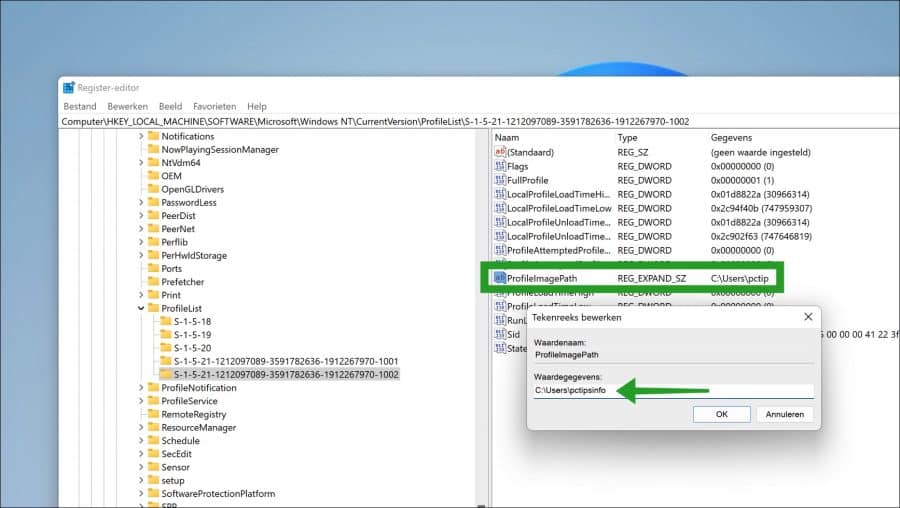This screenshot has width=900, height=508.
Task: Select the RemoteRegistry folder icon
Action: 153,414
